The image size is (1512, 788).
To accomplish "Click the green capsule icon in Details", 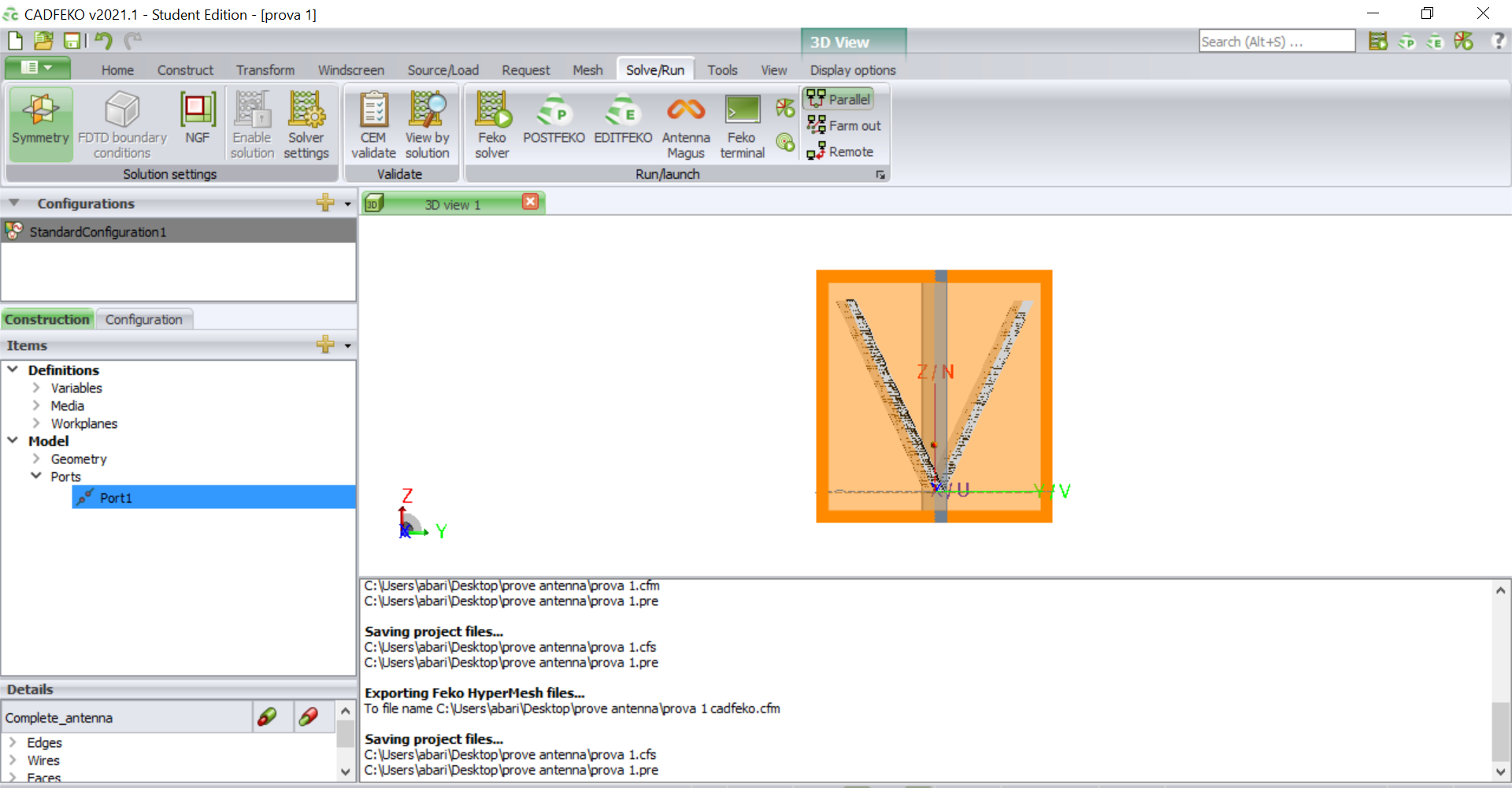I will pyautogui.click(x=267, y=716).
